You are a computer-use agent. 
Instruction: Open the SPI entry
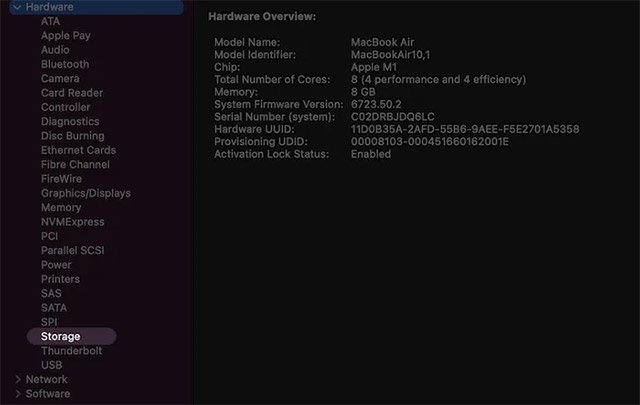click(49, 322)
